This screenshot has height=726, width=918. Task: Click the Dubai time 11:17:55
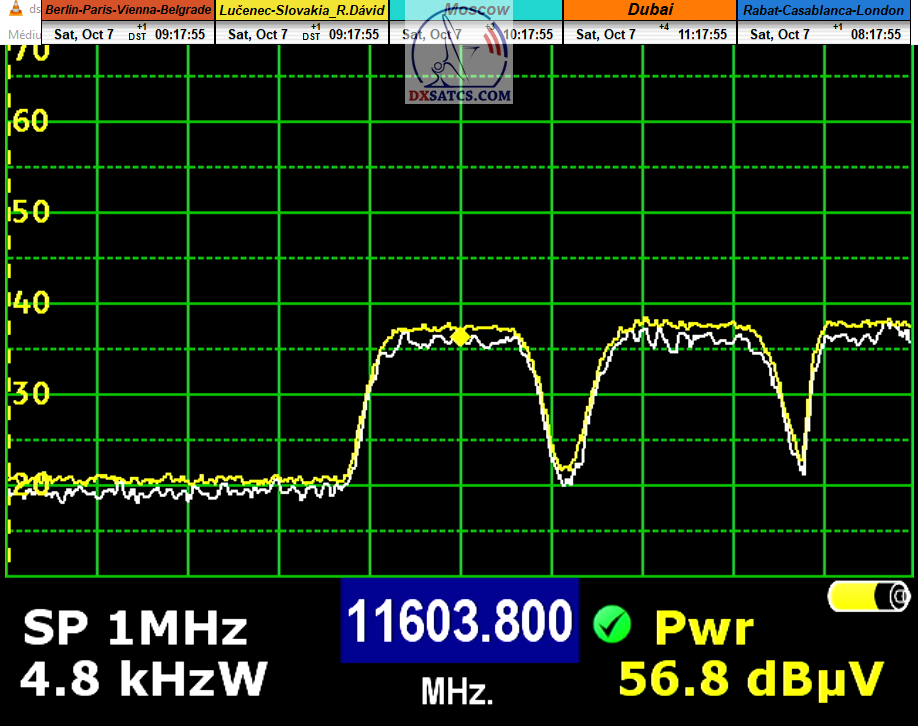pos(700,34)
